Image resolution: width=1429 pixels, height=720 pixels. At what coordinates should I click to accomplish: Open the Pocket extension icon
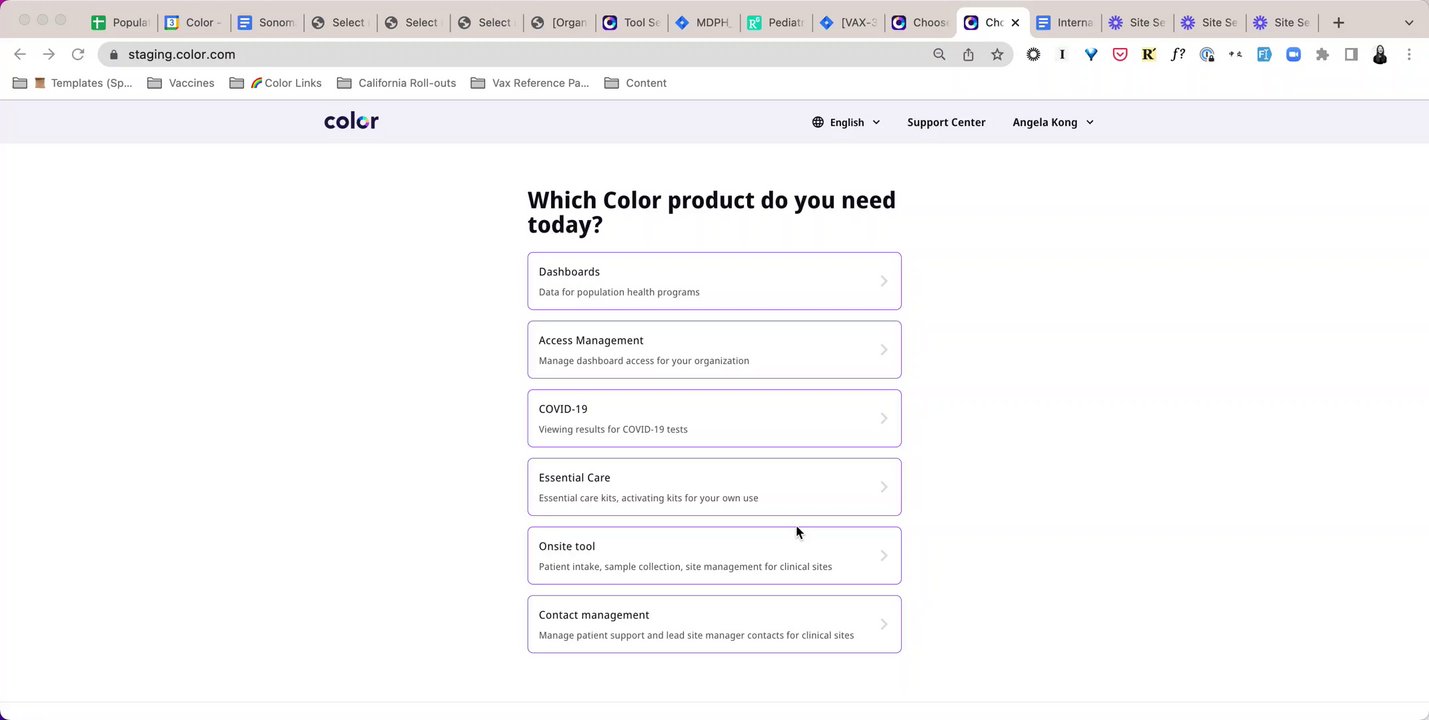1120,55
